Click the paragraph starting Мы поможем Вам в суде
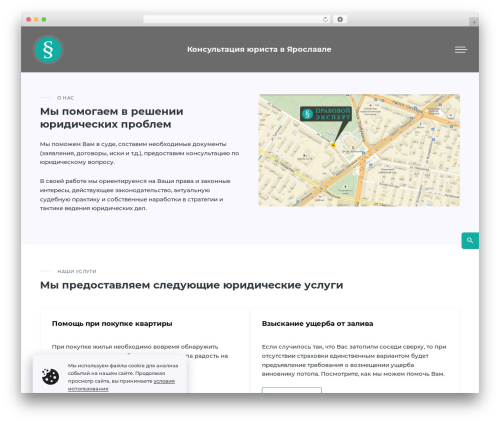 [139, 153]
